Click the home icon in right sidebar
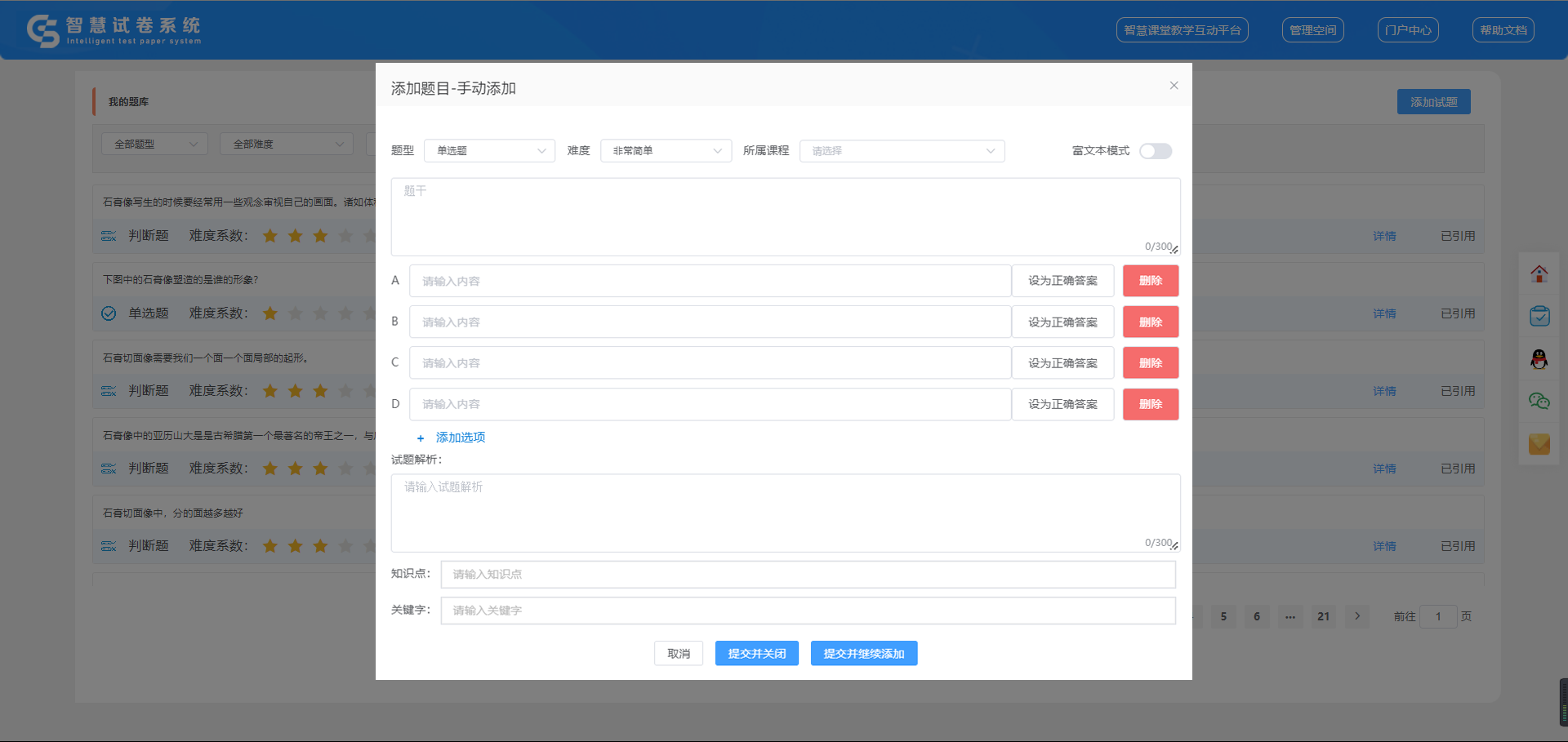 pyautogui.click(x=1539, y=274)
